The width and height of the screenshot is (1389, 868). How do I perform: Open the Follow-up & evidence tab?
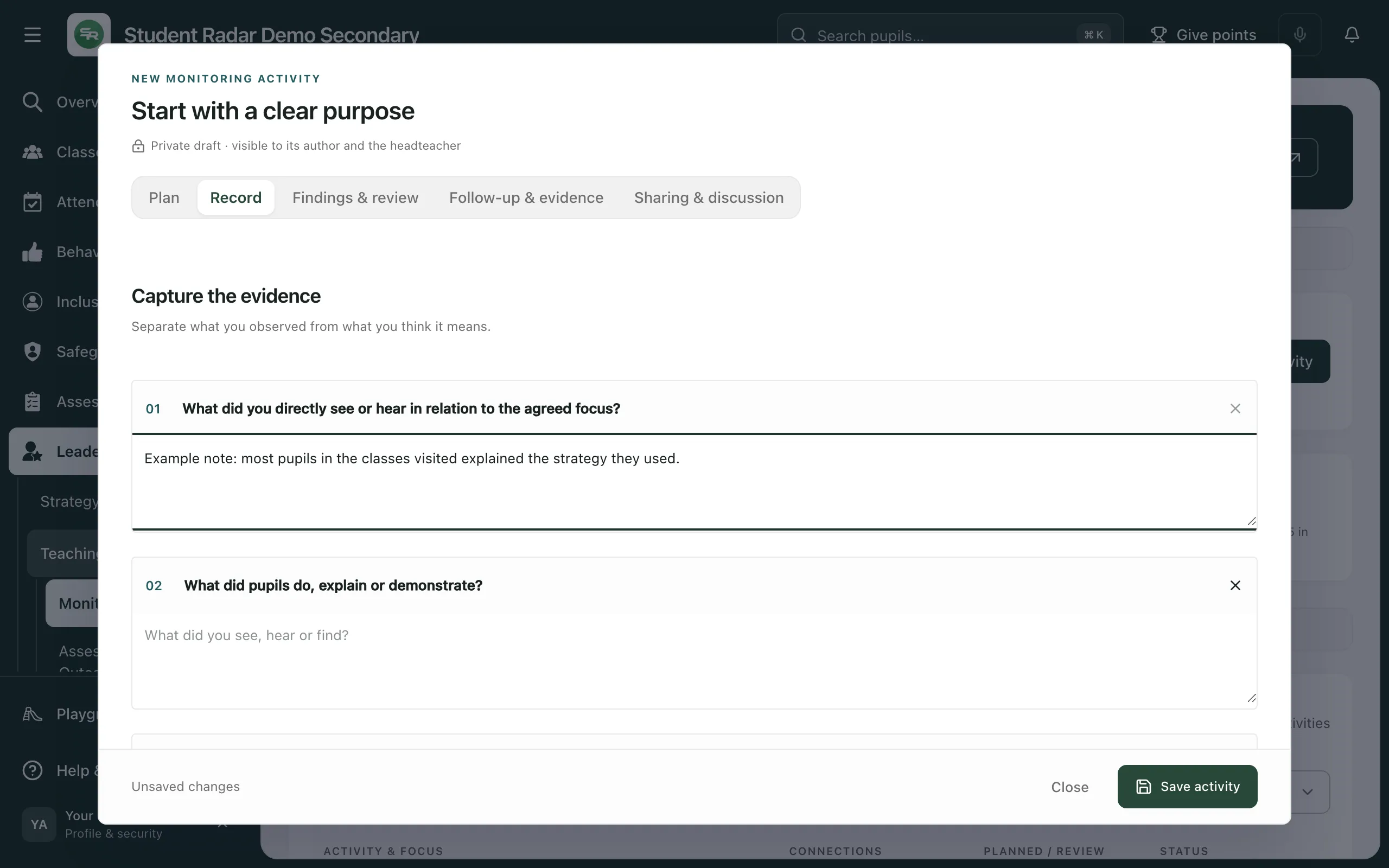(526, 197)
